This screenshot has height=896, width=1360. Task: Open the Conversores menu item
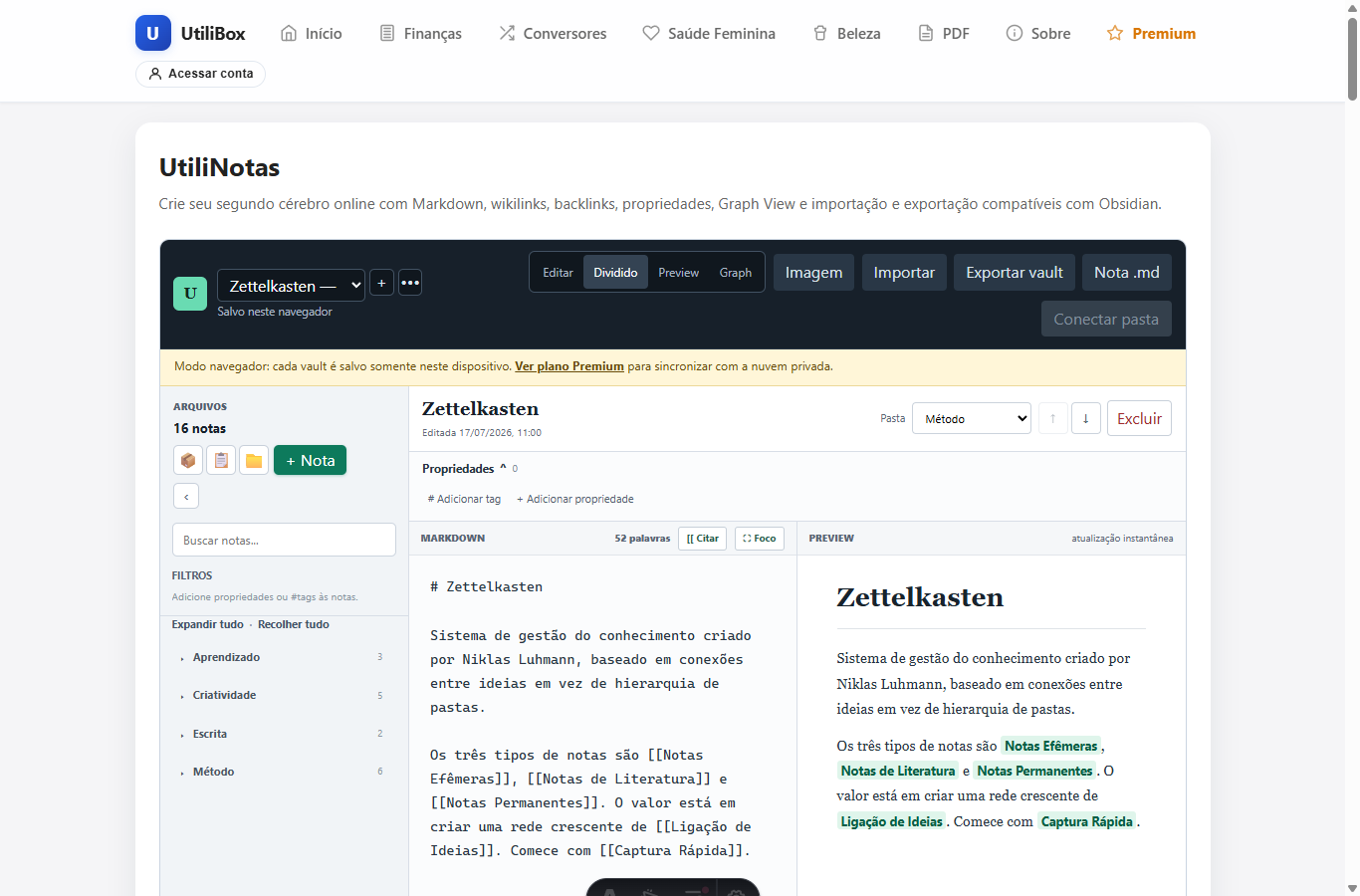tap(553, 33)
